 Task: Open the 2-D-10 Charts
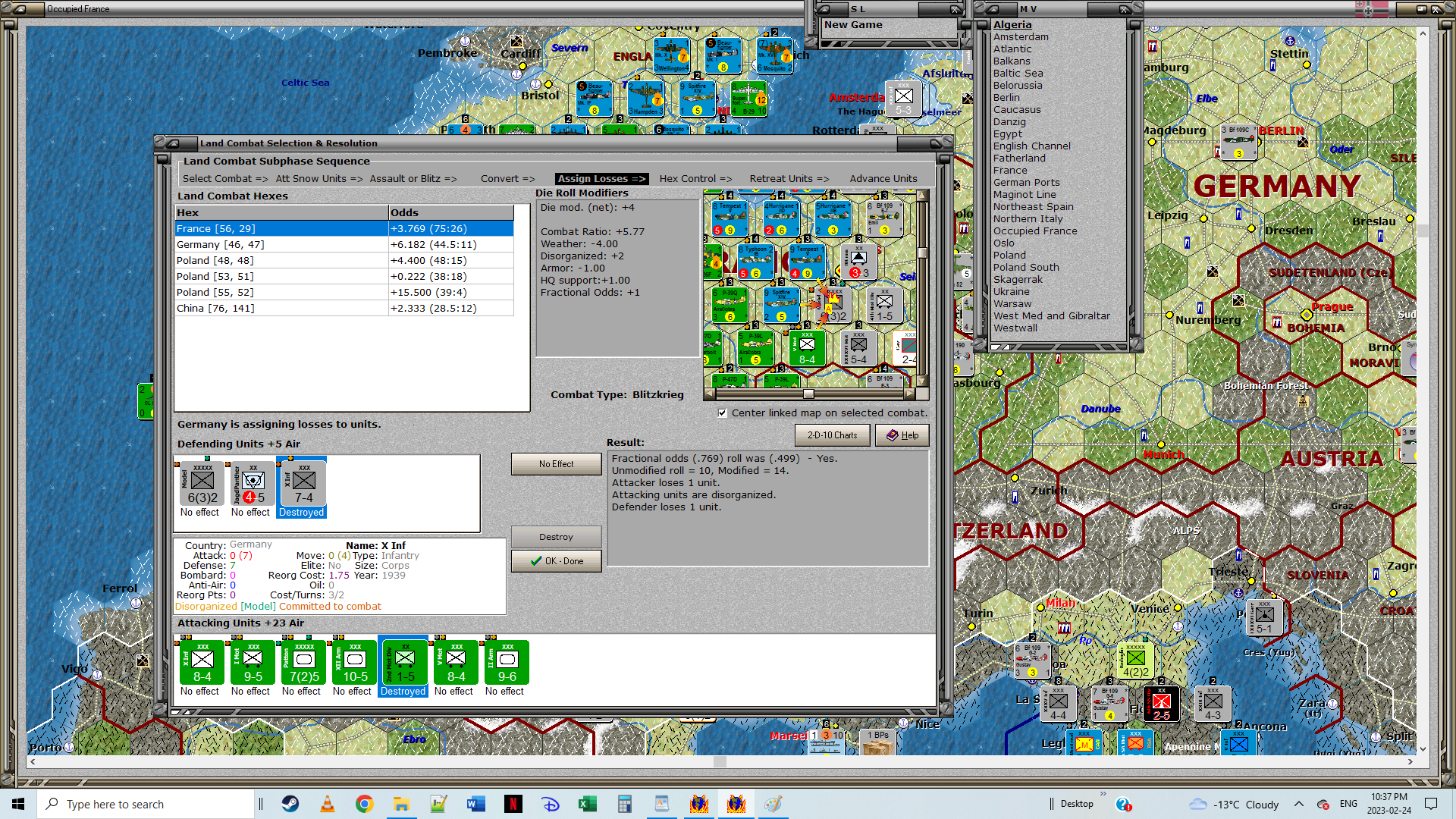[x=832, y=435]
